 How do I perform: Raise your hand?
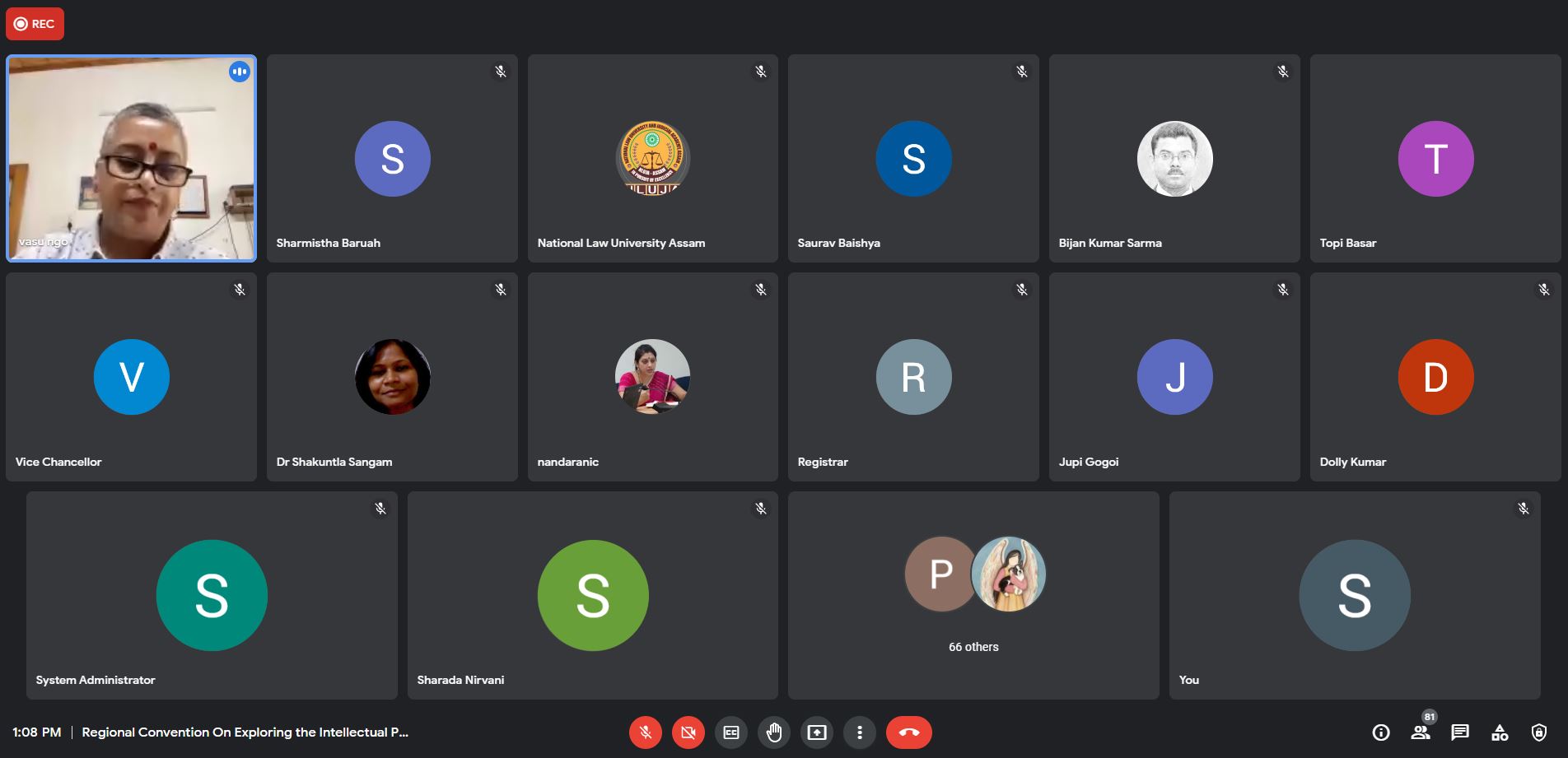coord(774,732)
